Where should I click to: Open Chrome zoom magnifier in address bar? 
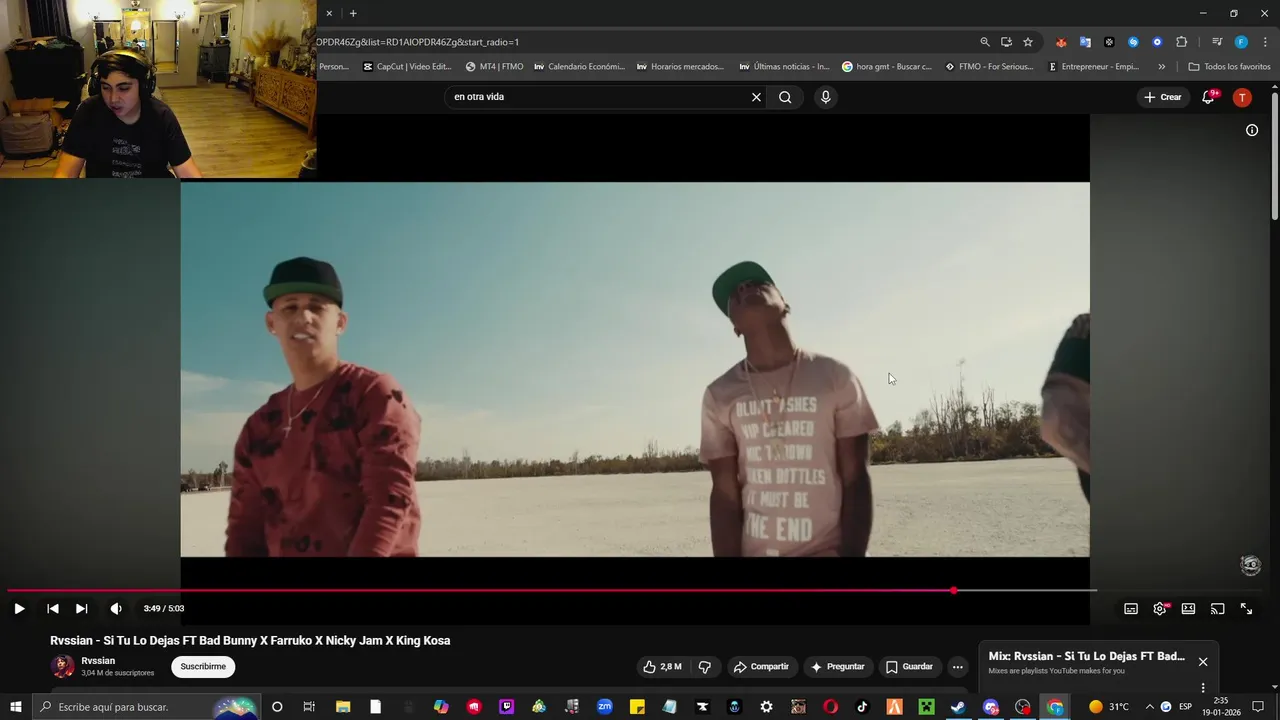pyautogui.click(x=985, y=42)
